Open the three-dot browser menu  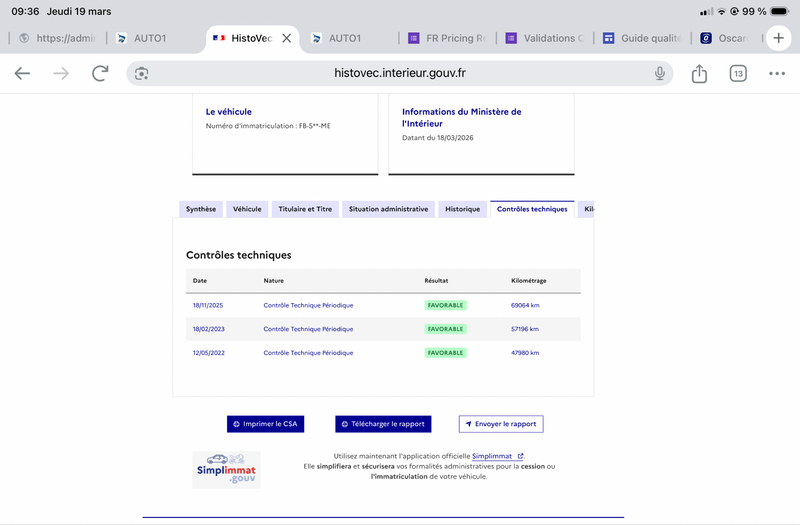tap(777, 73)
